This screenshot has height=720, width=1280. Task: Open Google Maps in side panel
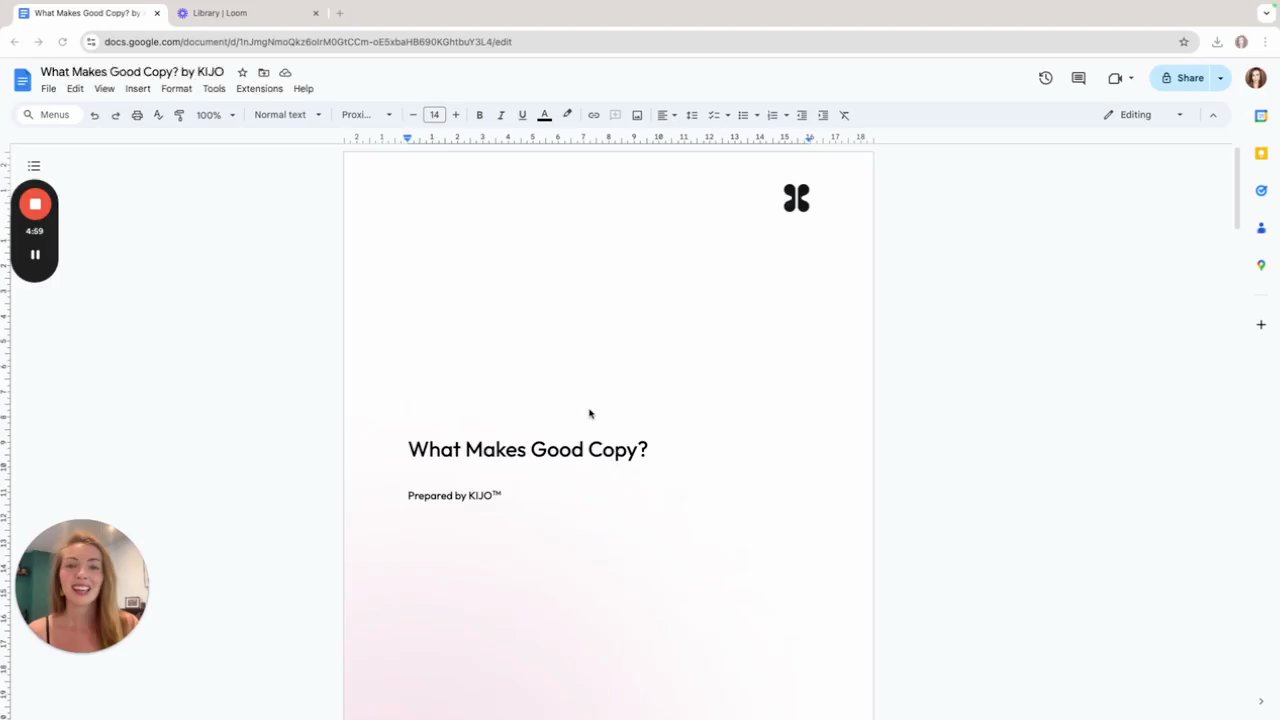click(1261, 265)
